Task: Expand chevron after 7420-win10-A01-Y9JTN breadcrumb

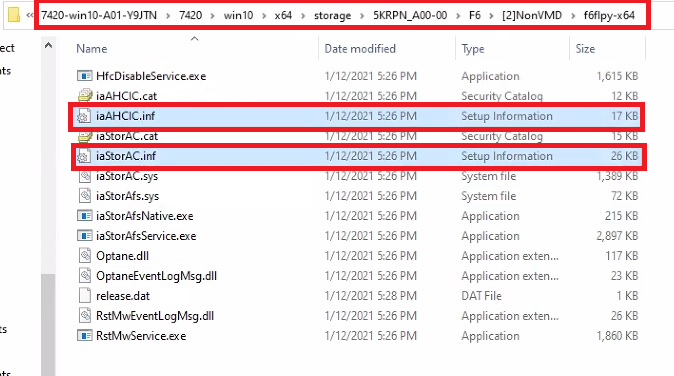Action: pyautogui.click(x=168, y=16)
